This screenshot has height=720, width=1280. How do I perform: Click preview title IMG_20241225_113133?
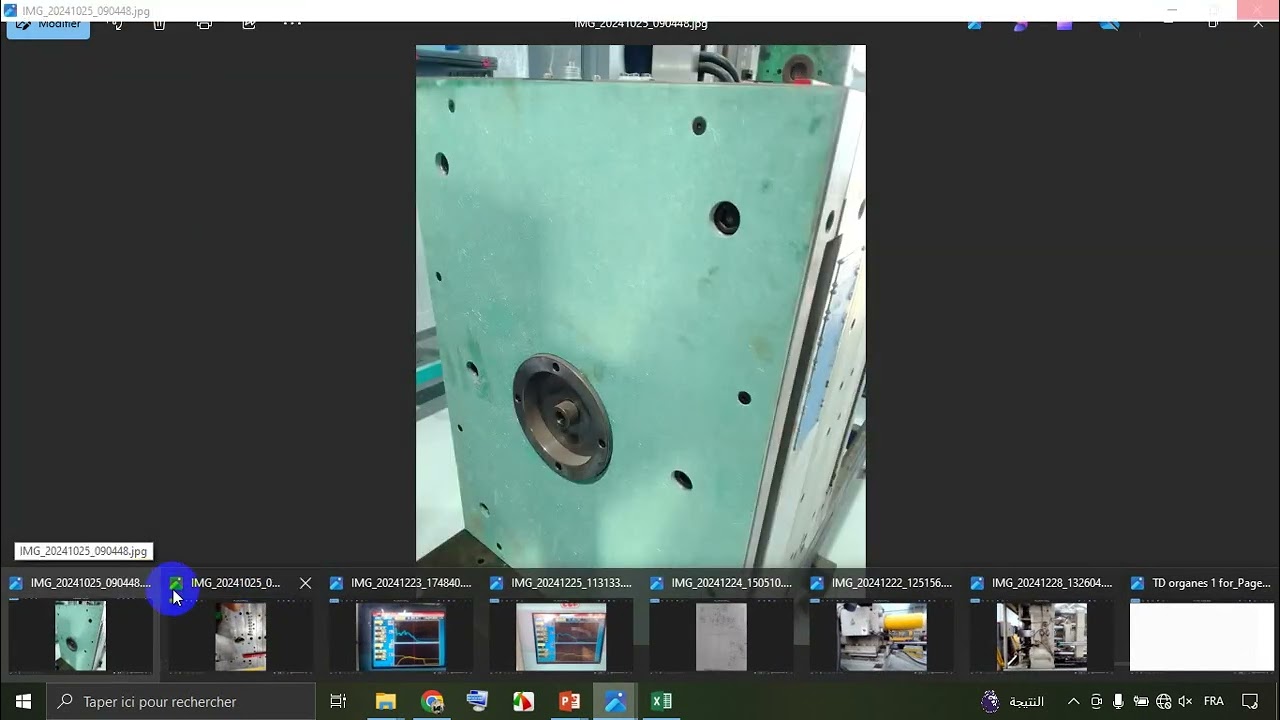tap(572, 583)
